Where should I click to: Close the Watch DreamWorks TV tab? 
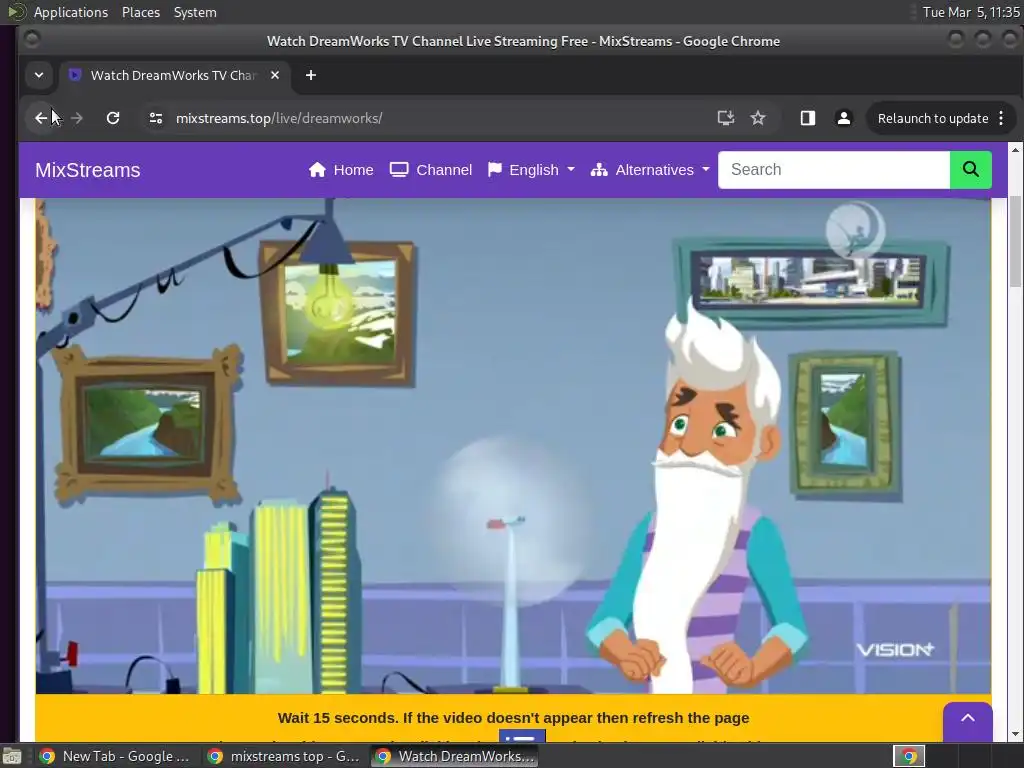pyautogui.click(x=275, y=75)
